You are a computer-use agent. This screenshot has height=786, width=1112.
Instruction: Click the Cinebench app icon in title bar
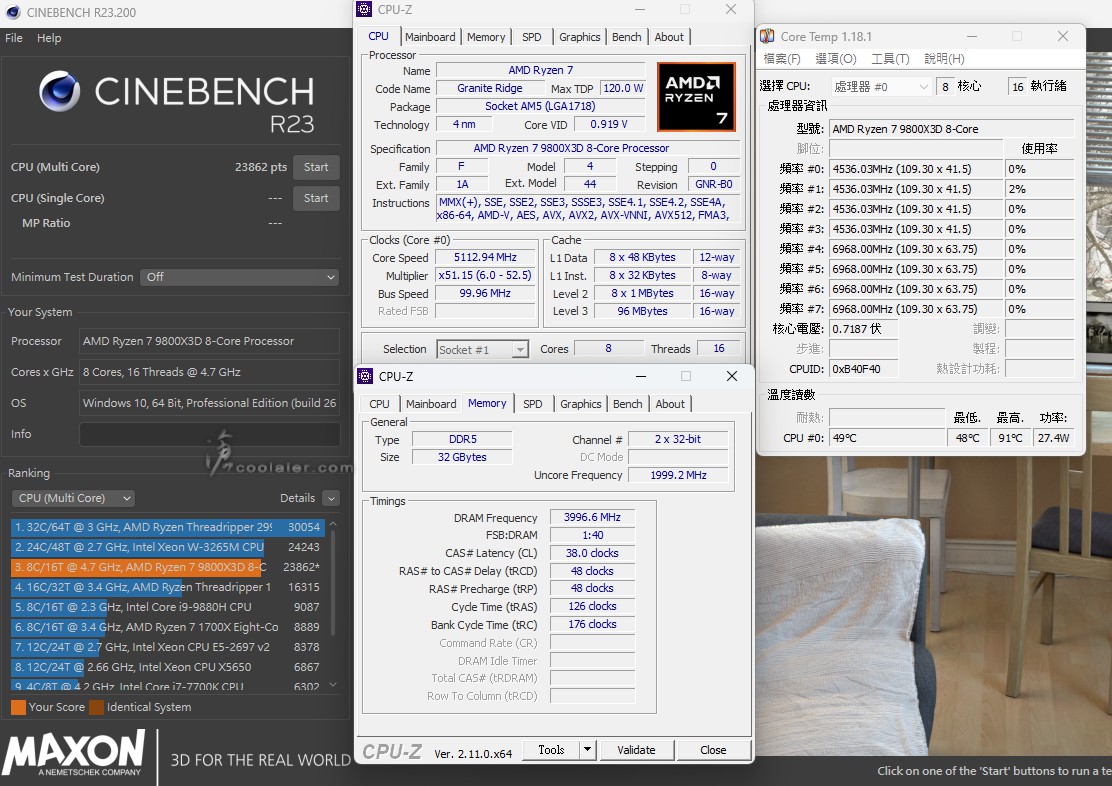pyautogui.click(x=13, y=12)
